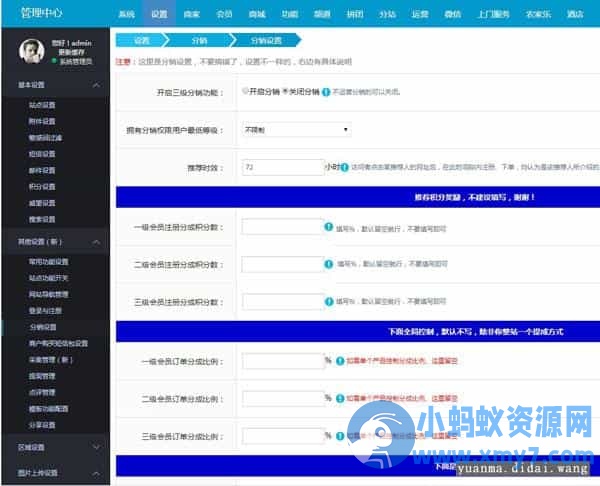This screenshot has width=600, height=486.
Task: Click 更新缓存 under the admin name
Action: [72, 52]
